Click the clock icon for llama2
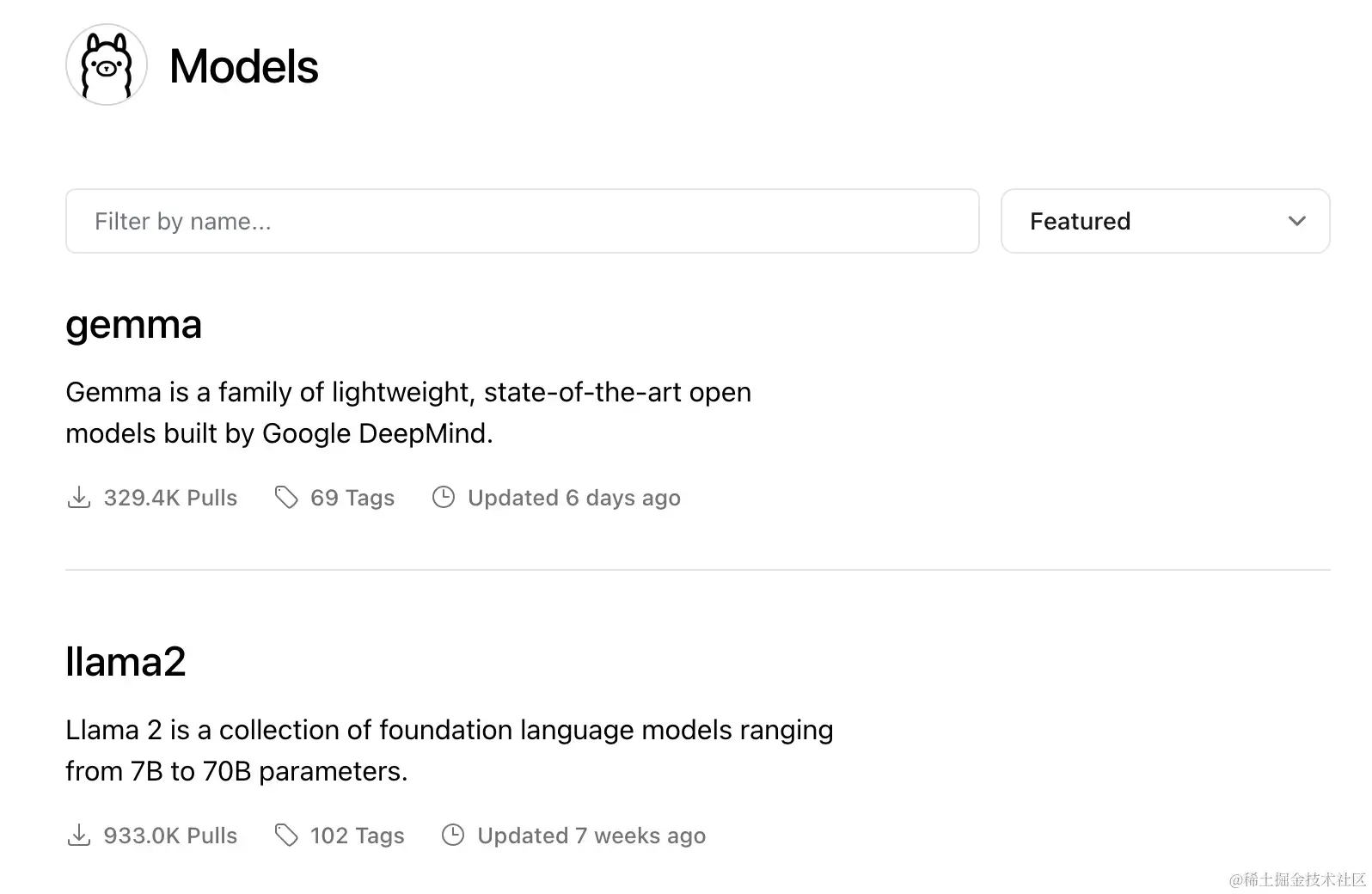Screen dimensions: 1372x894 click(453, 836)
